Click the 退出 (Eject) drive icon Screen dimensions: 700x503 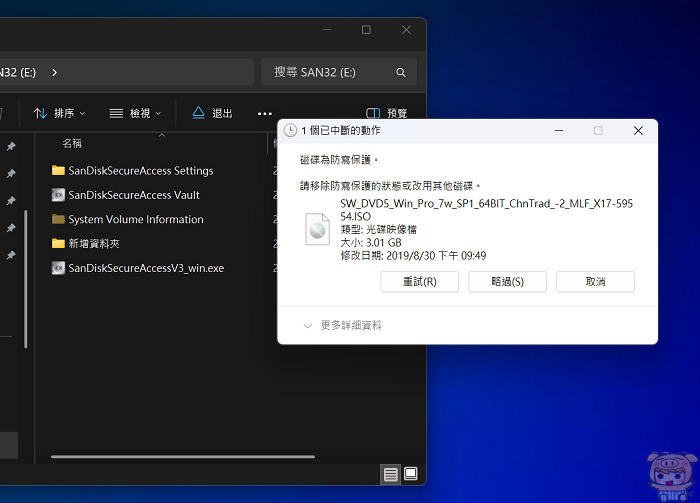[198, 113]
